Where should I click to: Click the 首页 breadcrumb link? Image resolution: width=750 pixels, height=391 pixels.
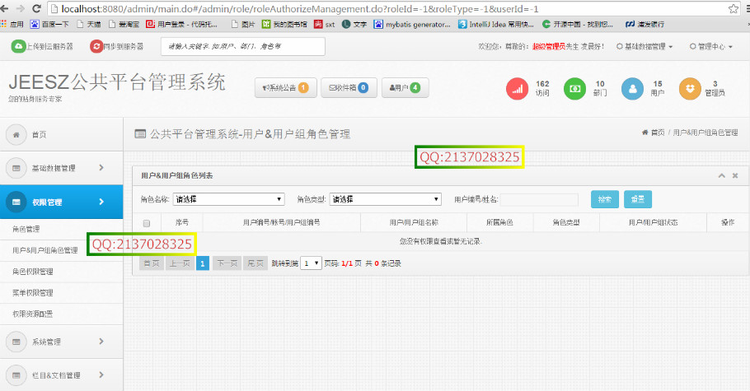(658, 133)
